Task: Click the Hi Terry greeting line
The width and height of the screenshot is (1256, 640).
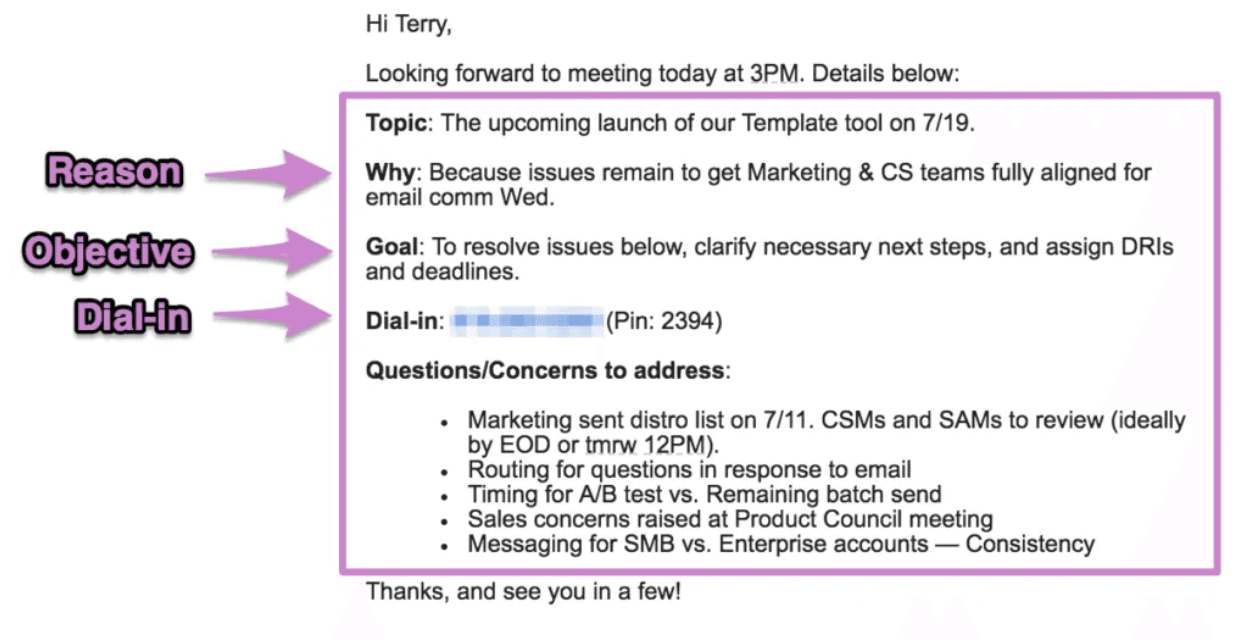Action: tap(409, 26)
